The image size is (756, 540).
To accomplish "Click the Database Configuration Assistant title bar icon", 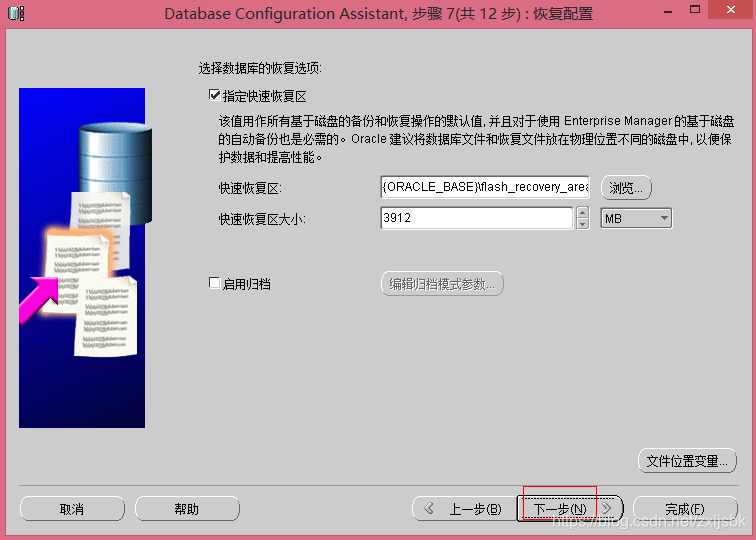I will [x=16, y=13].
